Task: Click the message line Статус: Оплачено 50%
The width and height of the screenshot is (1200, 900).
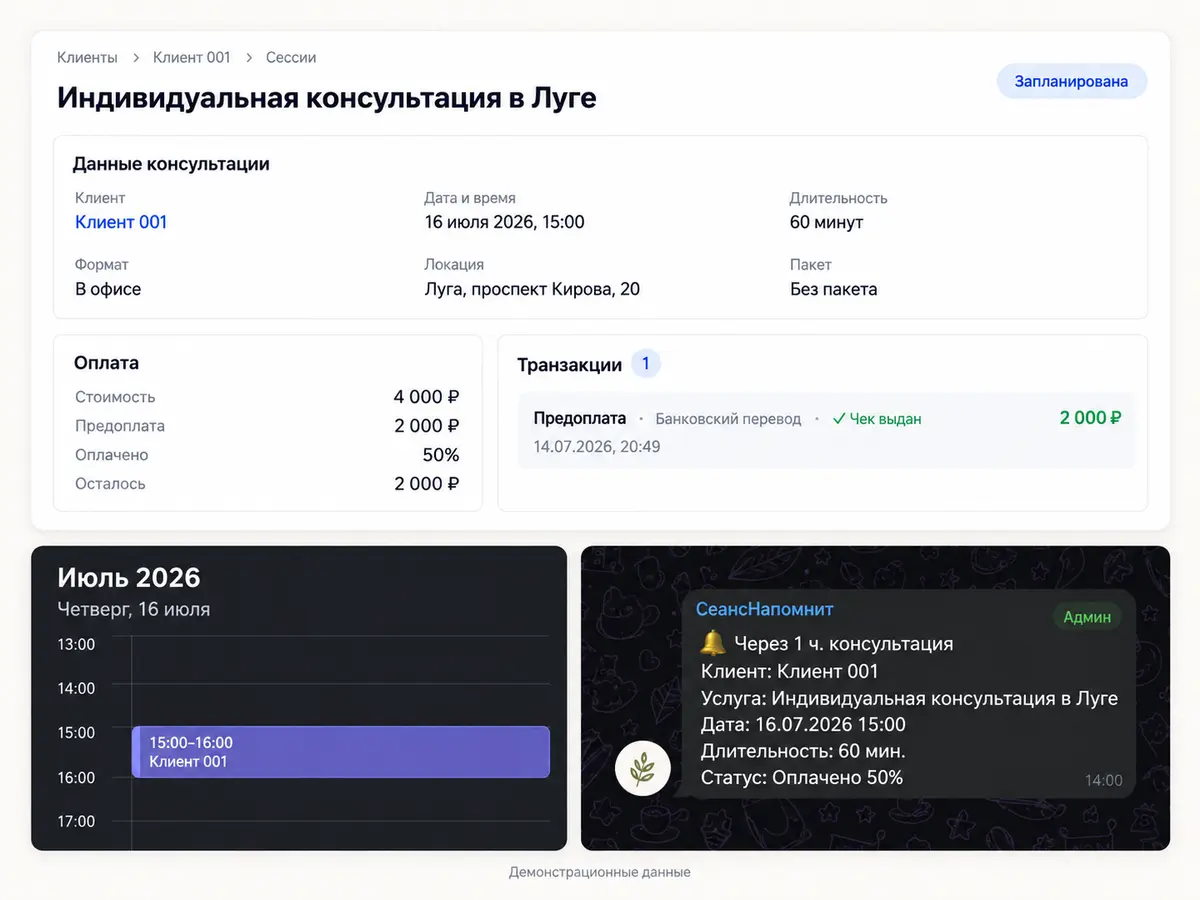Action: (802, 777)
